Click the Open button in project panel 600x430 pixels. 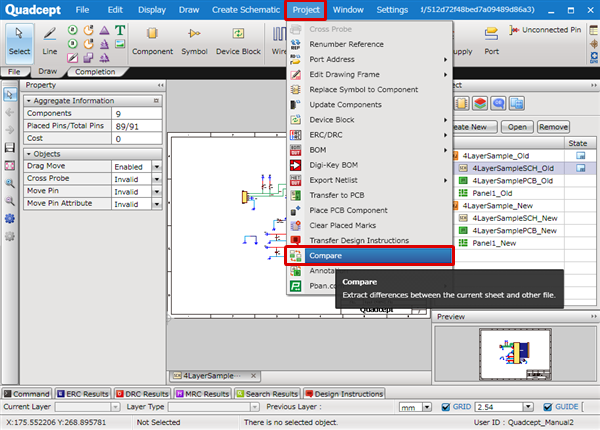[x=517, y=127]
